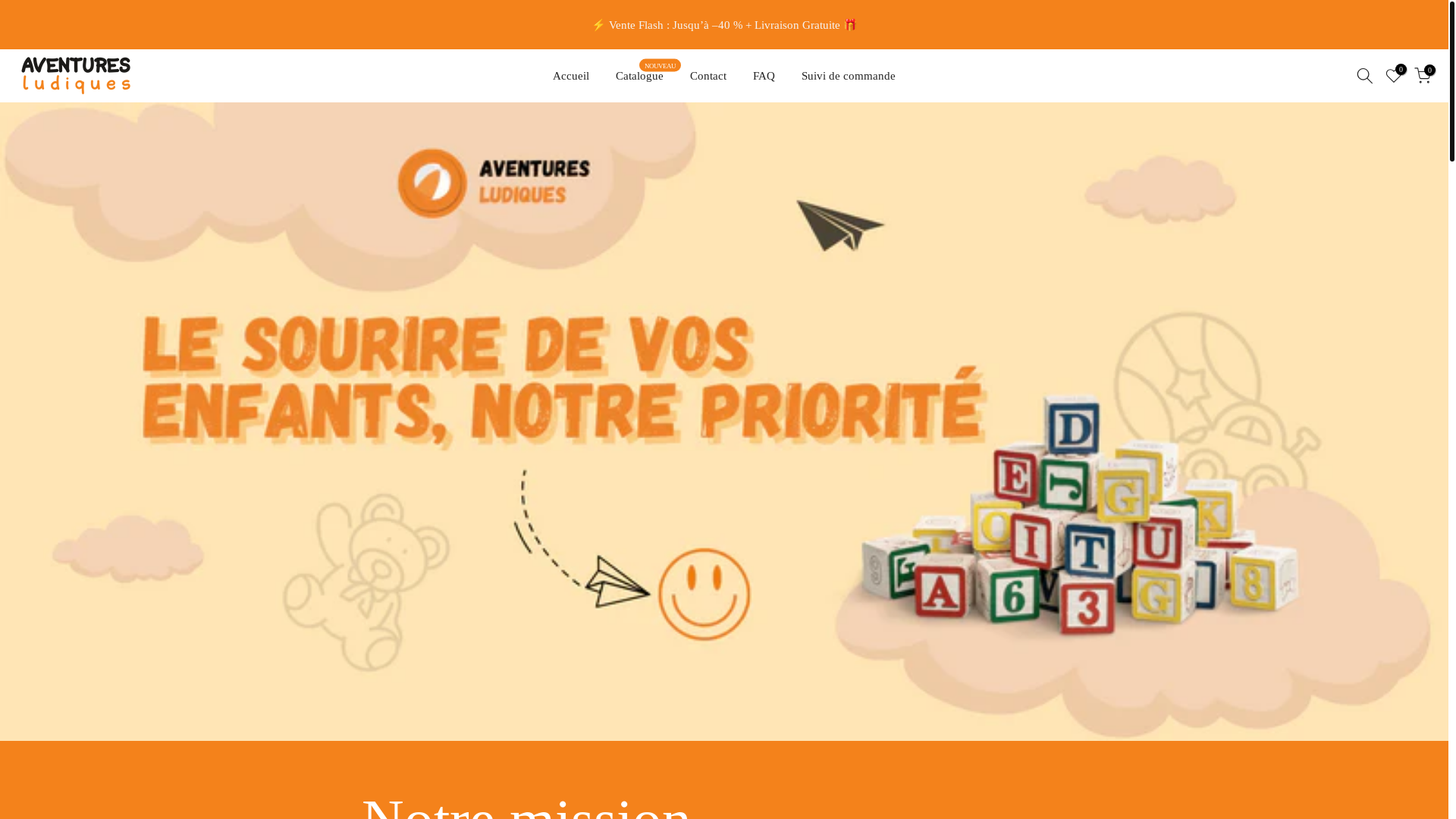1456x819 pixels.
Task: Go to the Accueil page
Action: [571, 76]
